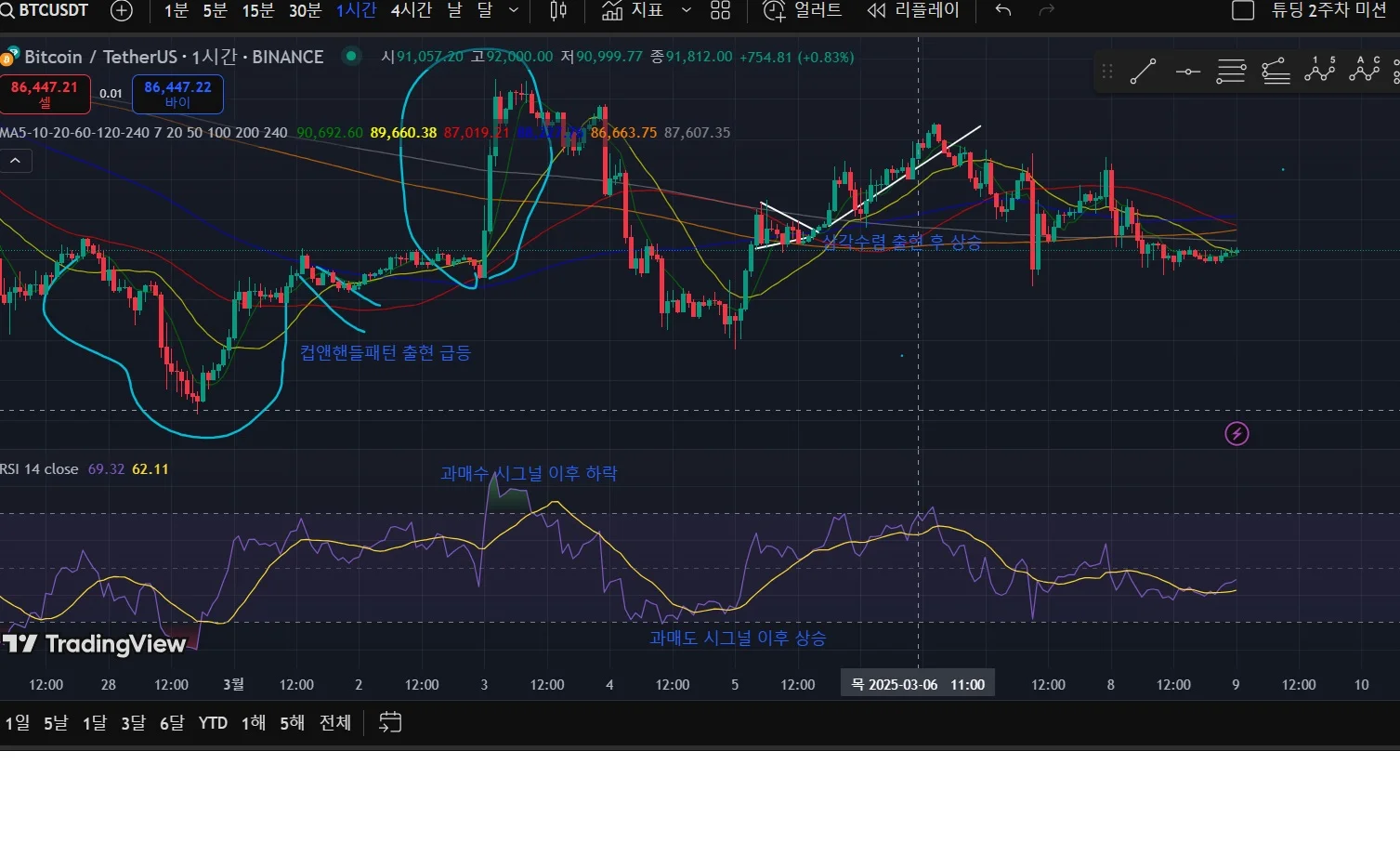Toggle the green market status dot

pyautogui.click(x=351, y=56)
